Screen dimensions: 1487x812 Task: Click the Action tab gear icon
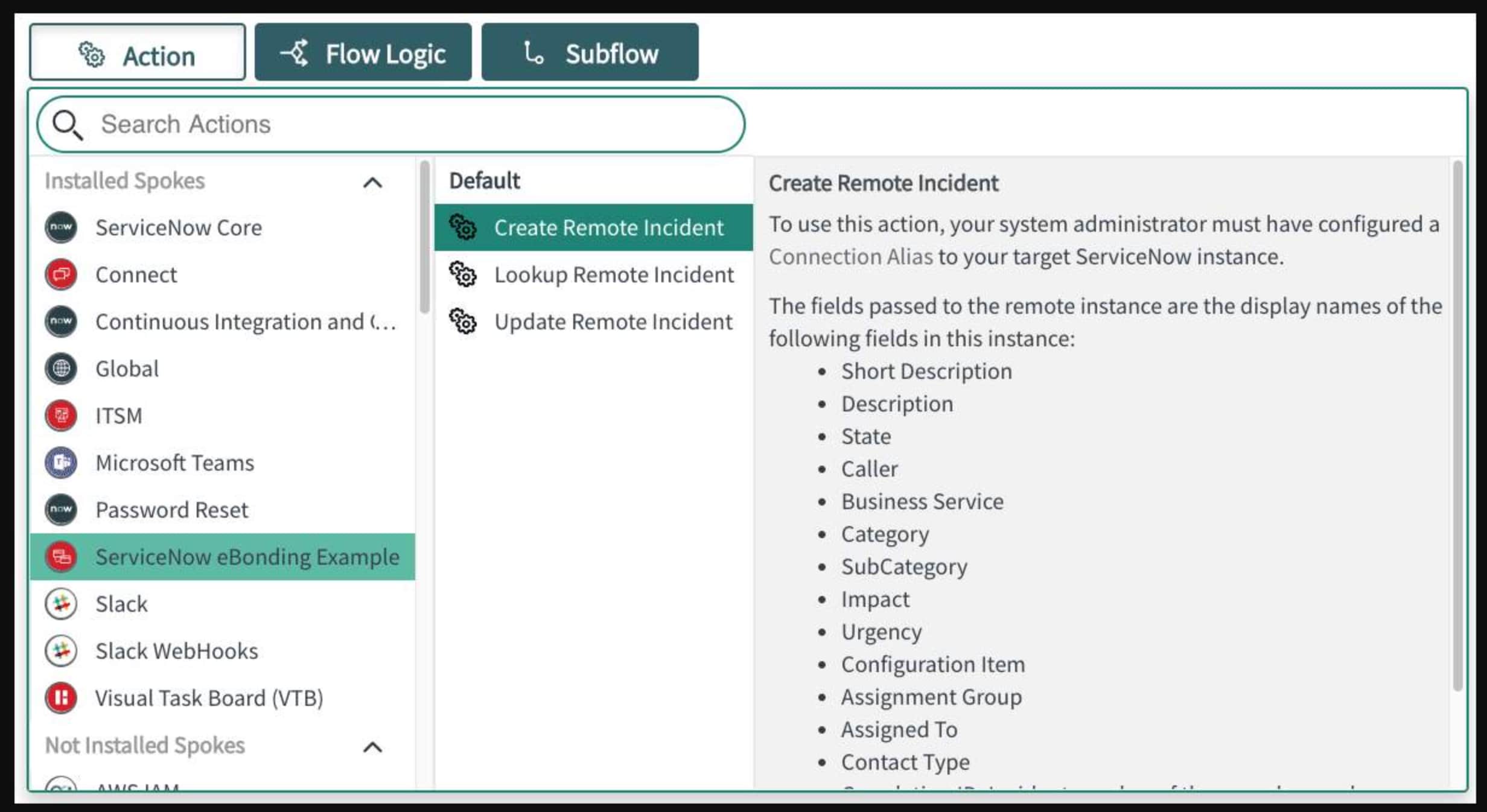pos(92,54)
